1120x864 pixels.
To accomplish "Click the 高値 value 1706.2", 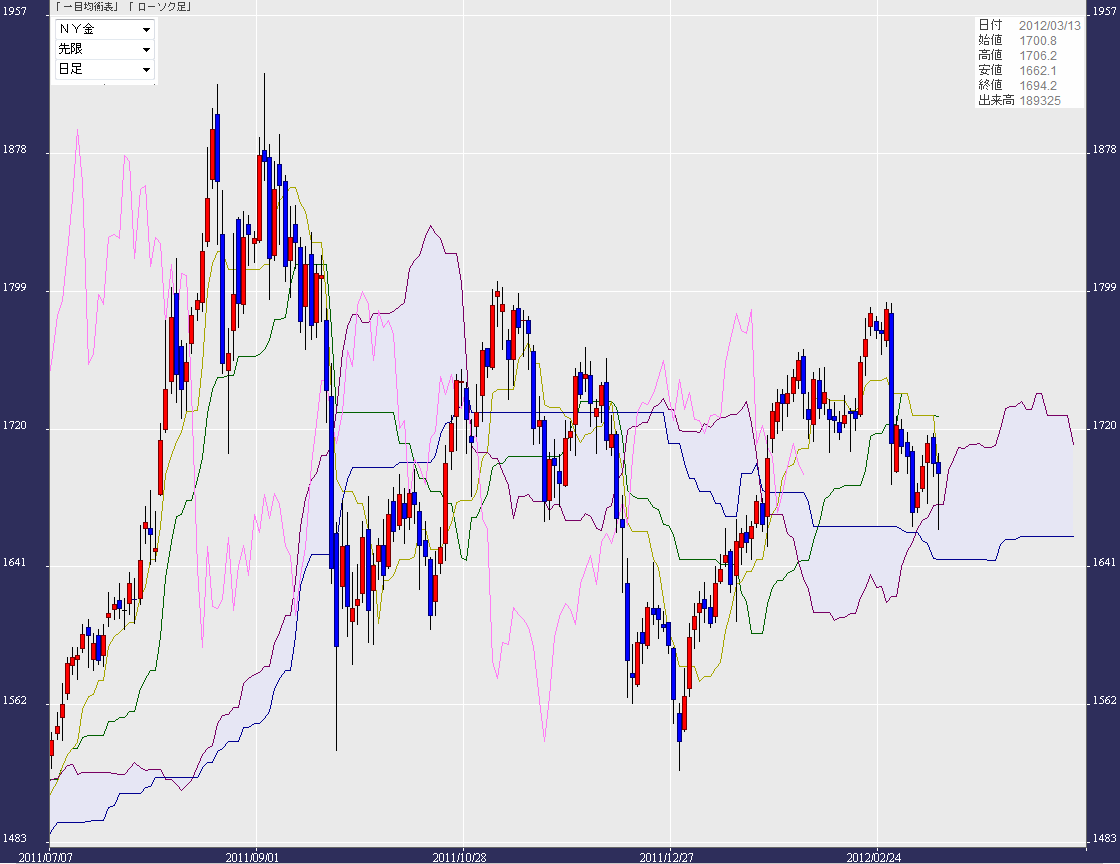I will click(x=1038, y=55).
